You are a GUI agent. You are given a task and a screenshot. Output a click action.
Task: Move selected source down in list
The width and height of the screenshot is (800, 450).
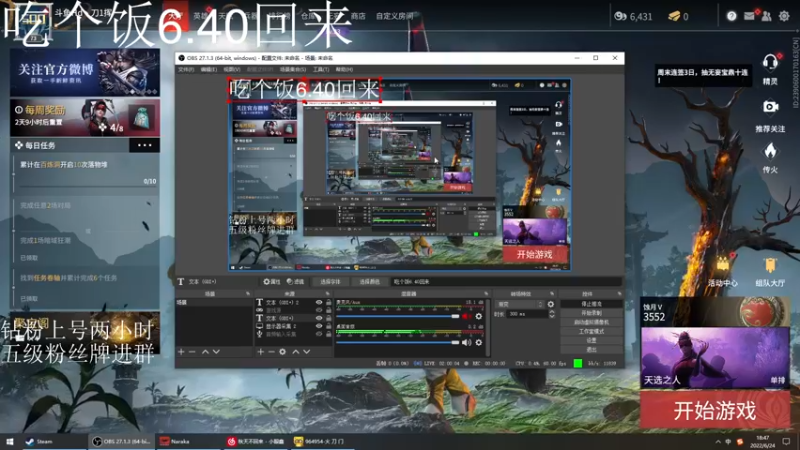(306, 352)
